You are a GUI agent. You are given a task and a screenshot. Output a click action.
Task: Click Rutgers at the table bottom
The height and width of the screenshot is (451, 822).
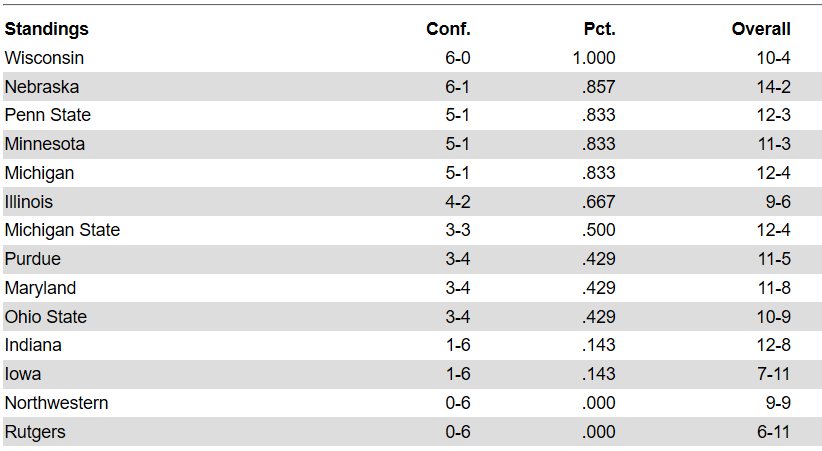pos(35,432)
